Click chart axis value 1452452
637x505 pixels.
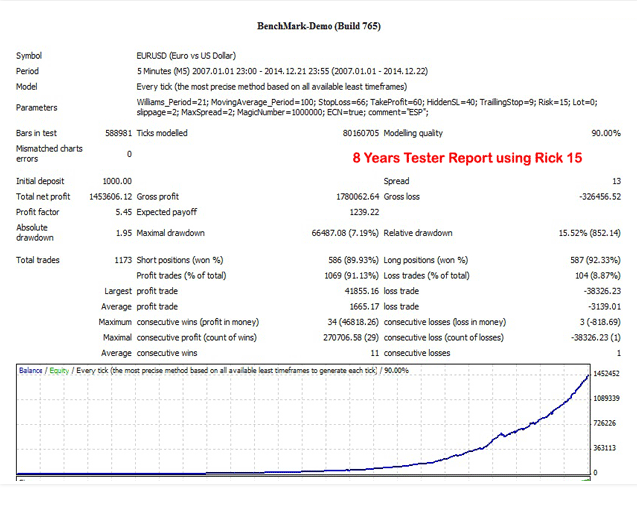point(607,374)
